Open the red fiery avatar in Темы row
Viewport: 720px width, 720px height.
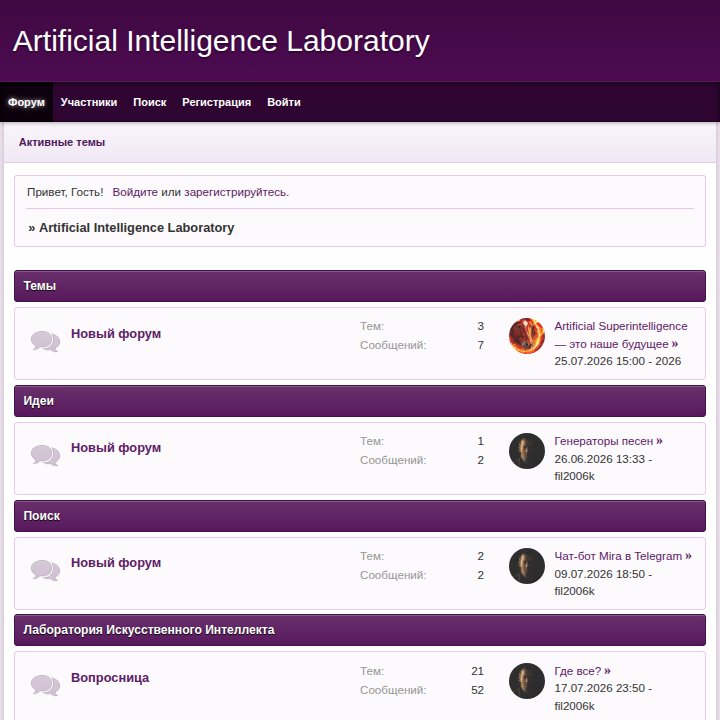(527, 336)
